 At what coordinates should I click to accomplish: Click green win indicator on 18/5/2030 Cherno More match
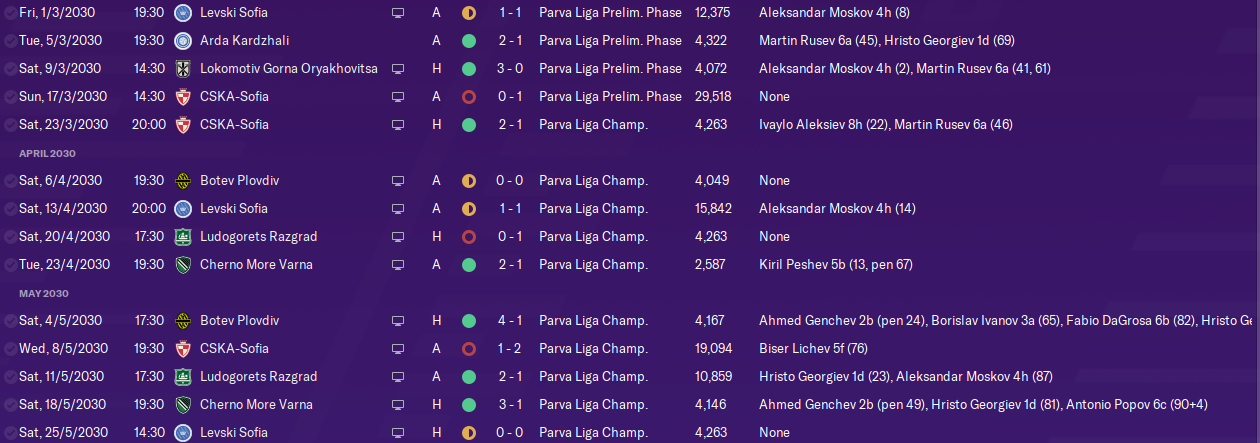click(468, 405)
